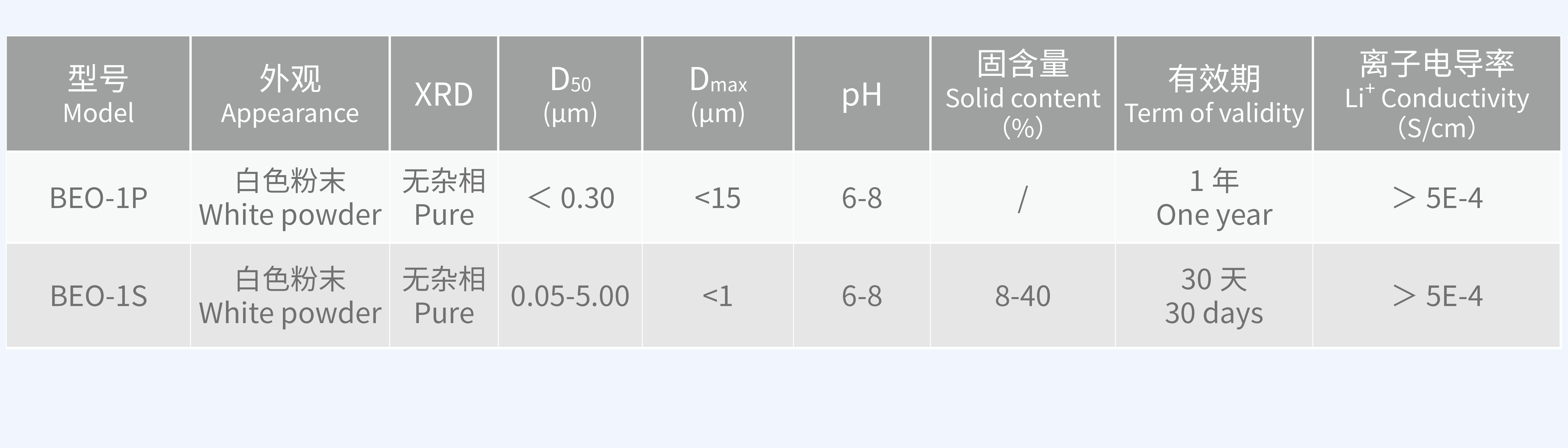Click the <15 Dmax value
Screen dimensions: 1568x448
[718, 198]
